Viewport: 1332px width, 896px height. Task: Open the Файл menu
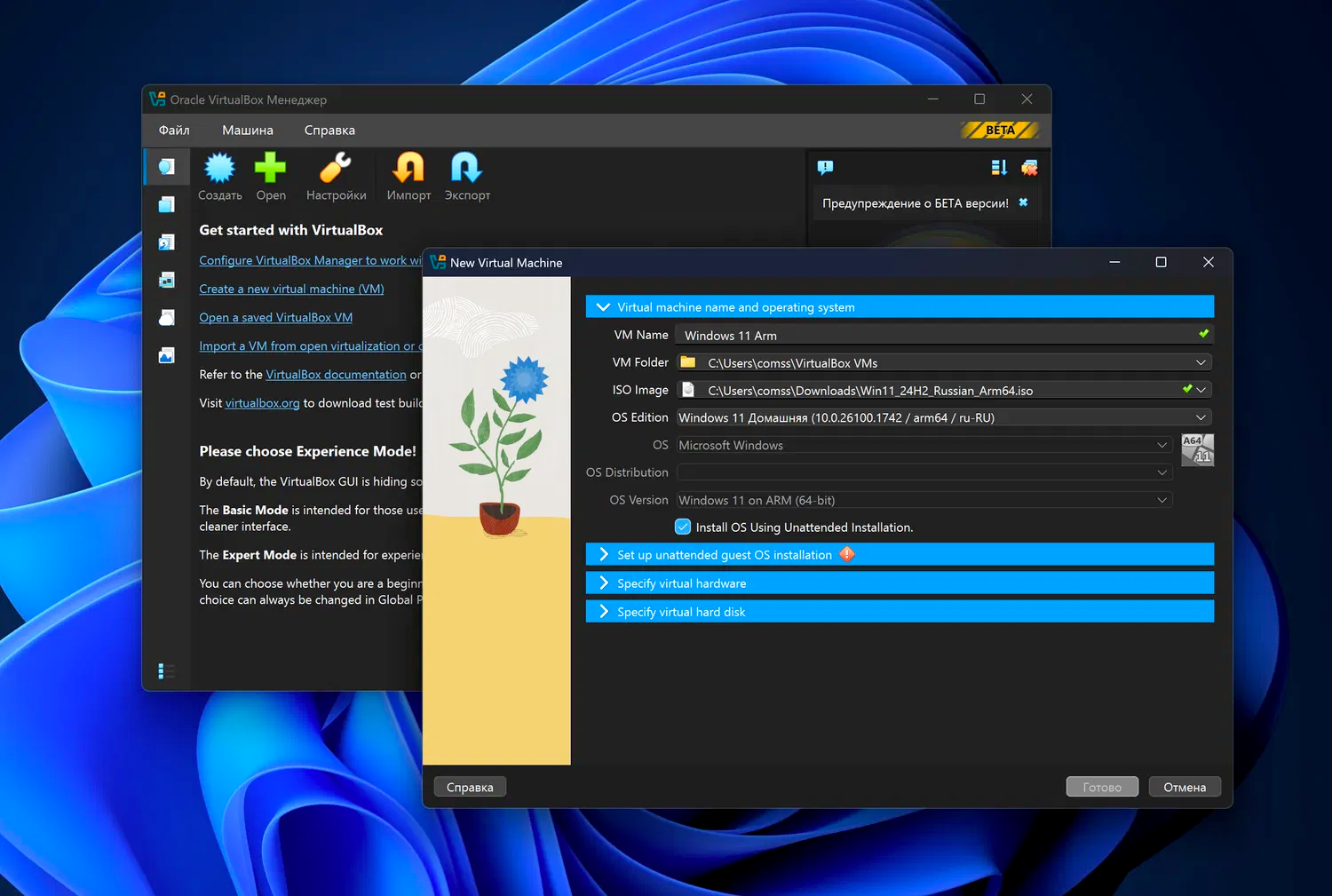(174, 131)
